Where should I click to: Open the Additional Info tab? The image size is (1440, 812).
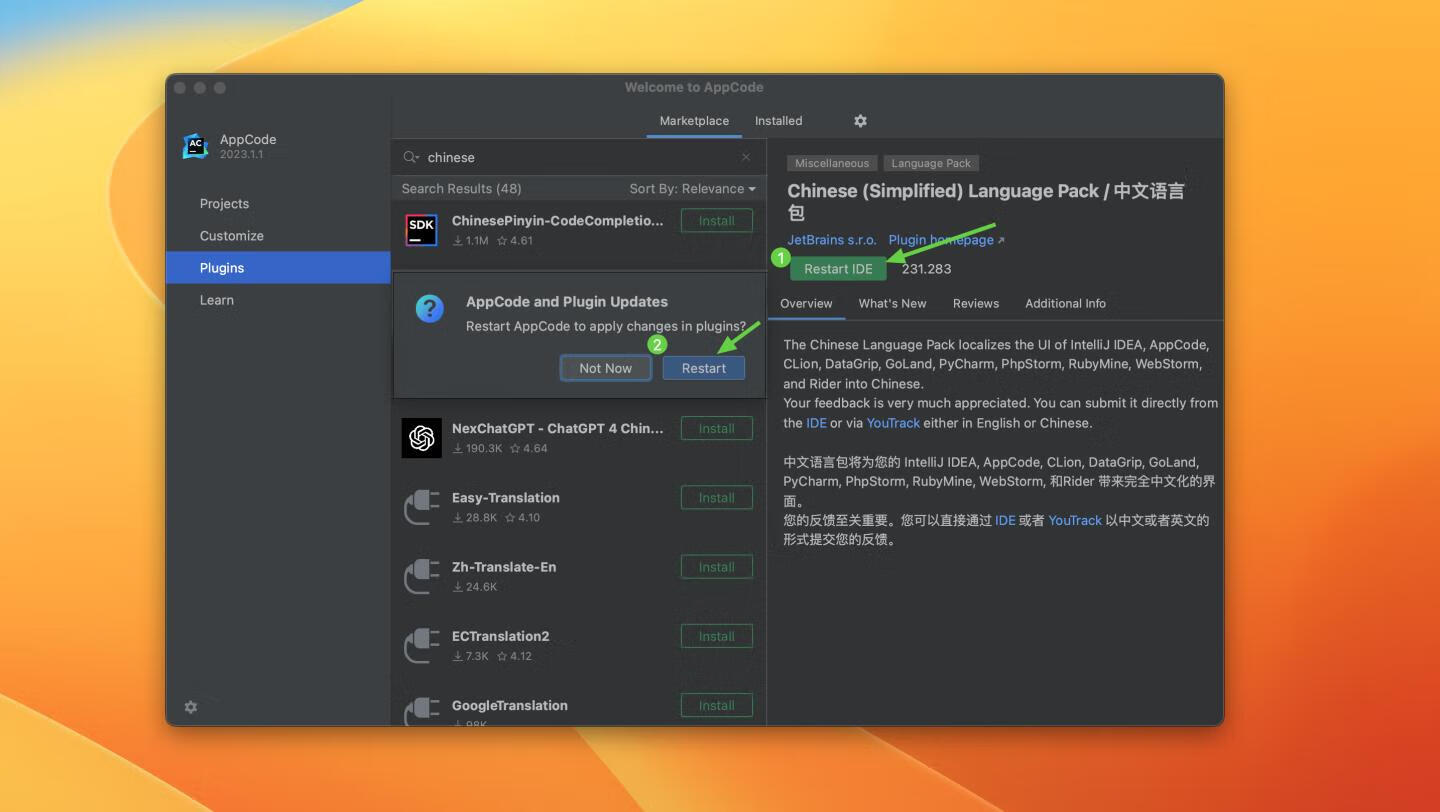[x=1065, y=303]
